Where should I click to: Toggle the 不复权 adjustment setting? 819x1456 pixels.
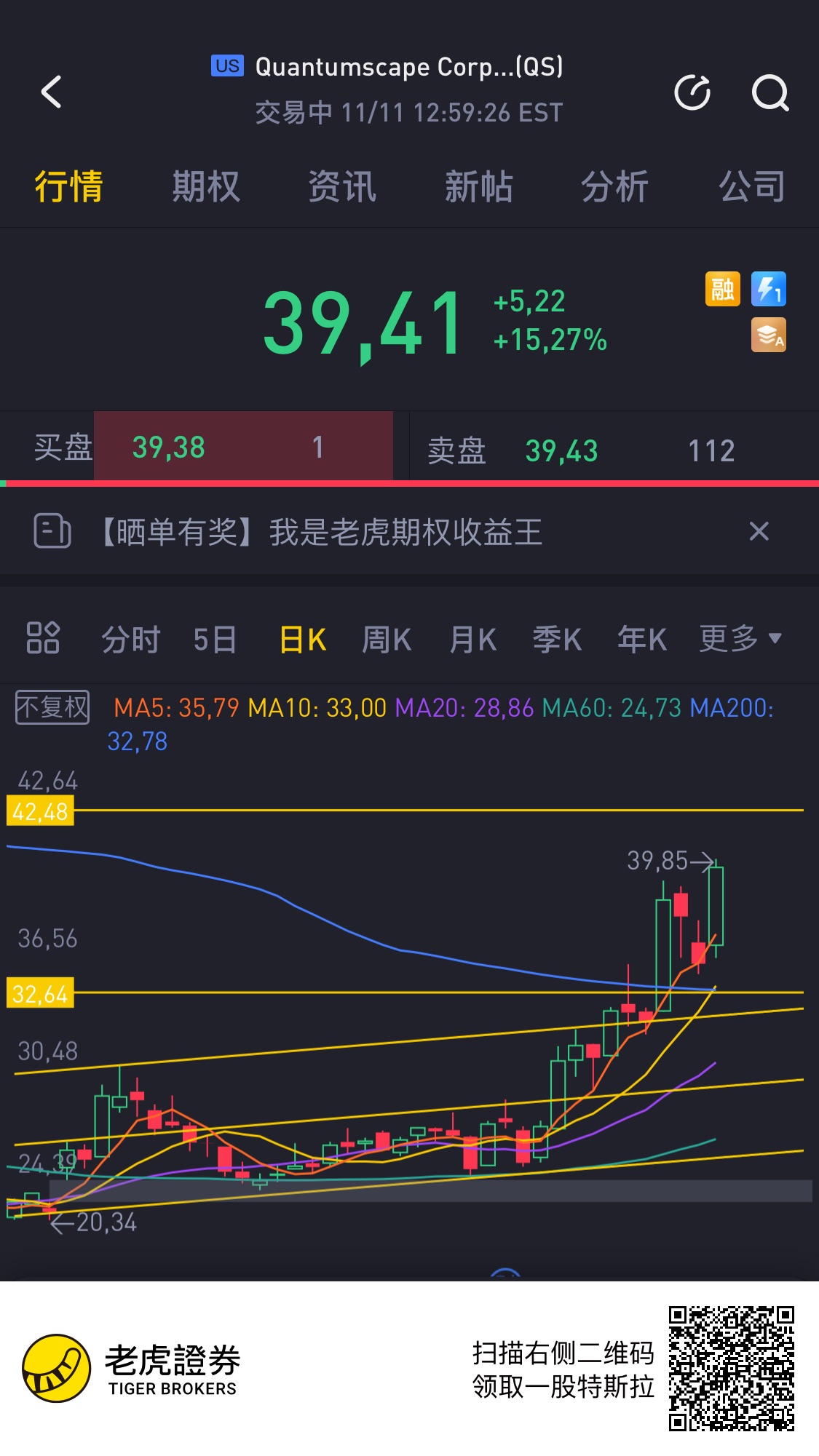(x=52, y=707)
